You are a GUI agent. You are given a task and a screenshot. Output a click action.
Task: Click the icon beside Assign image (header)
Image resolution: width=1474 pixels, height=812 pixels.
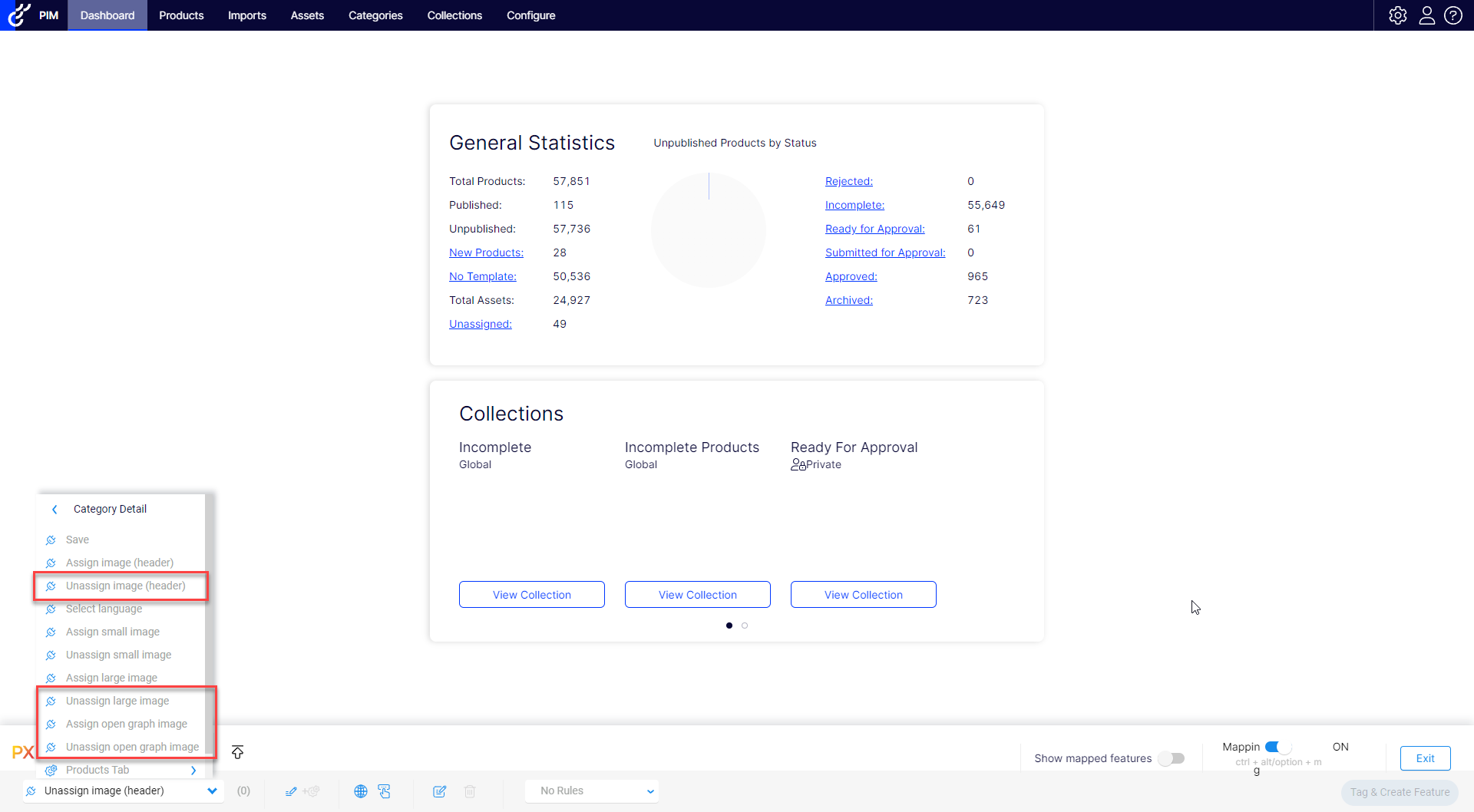[x=51, y=563]
